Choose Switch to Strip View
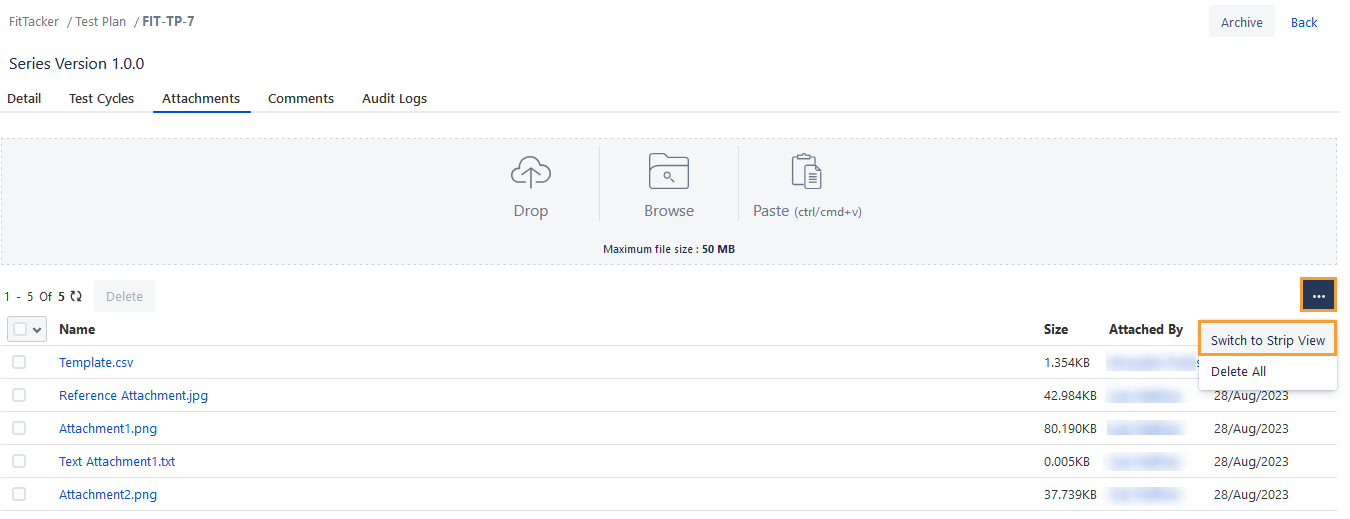 pos(1268,340)
